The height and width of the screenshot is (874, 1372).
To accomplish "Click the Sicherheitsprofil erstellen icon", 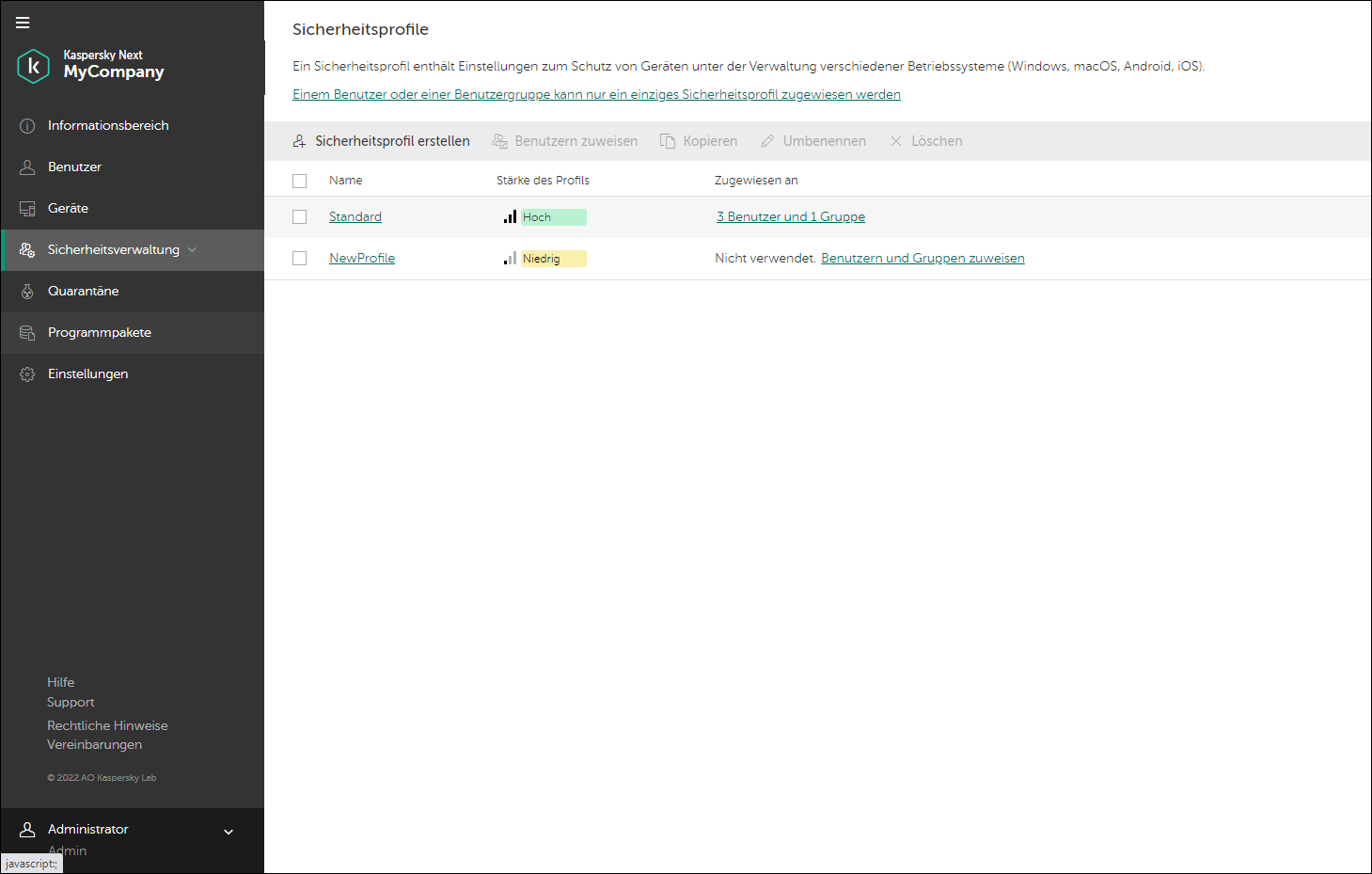I will [x=299, y=141].
